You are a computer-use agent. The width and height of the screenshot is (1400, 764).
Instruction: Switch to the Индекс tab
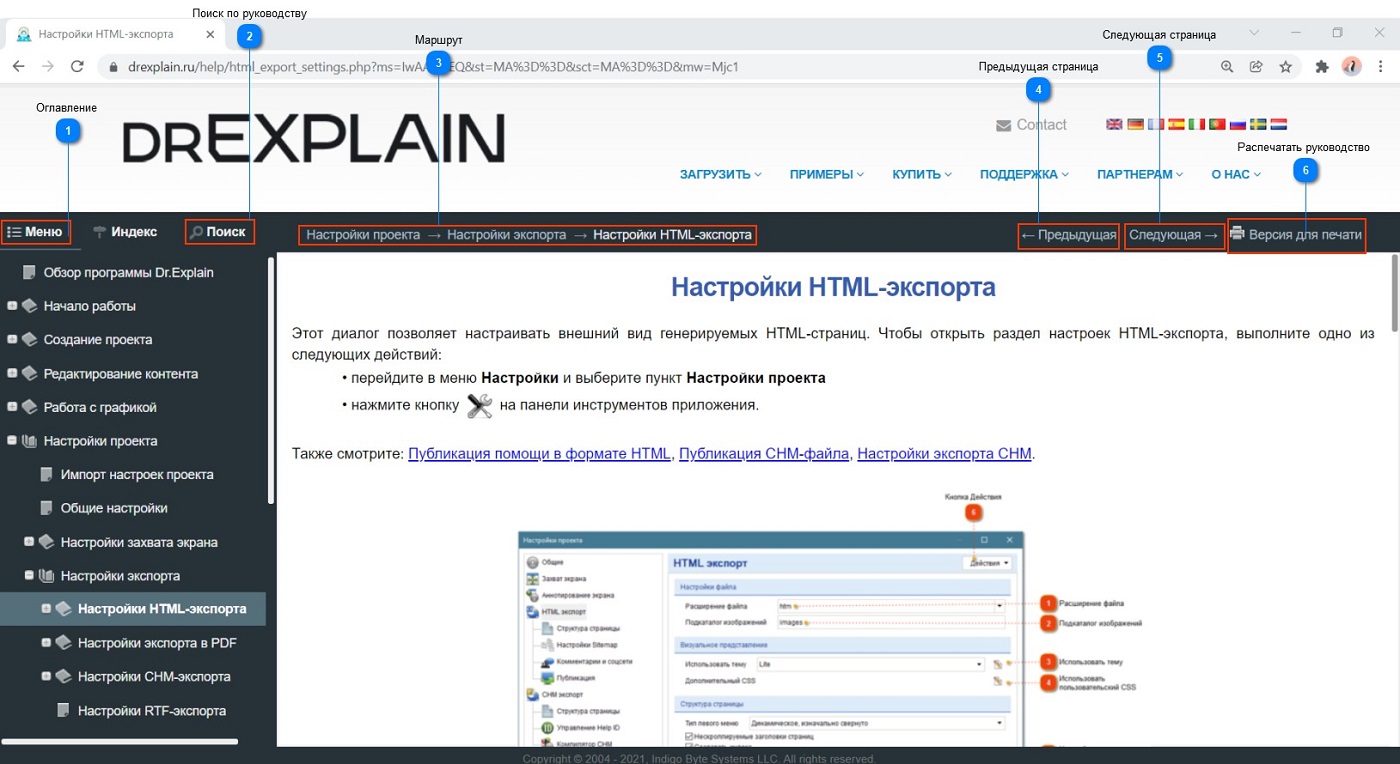(x=125, y=232)
